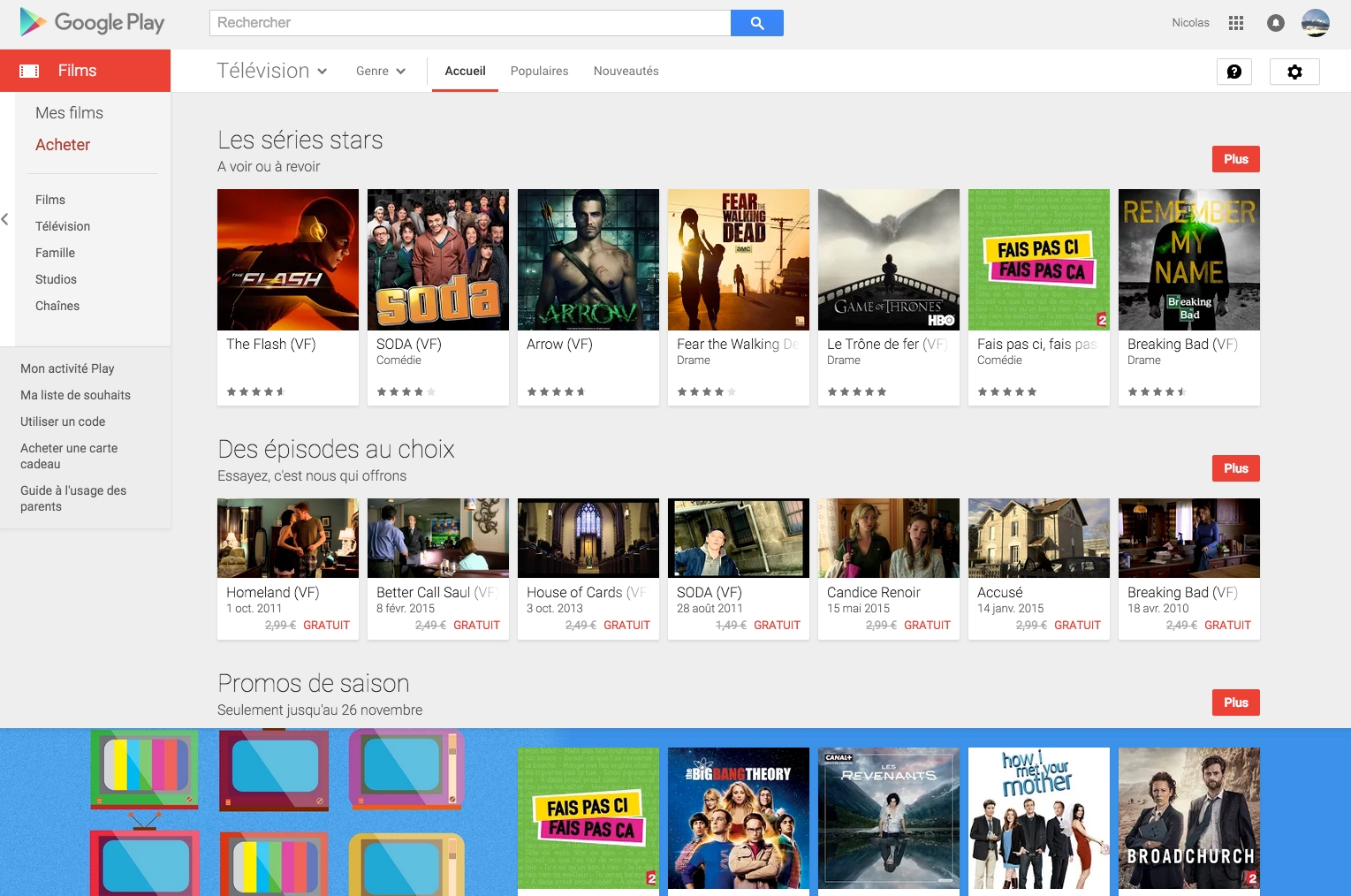Open Broadchurch promo poster
1351x896 pixels.
tap(1189, 818)
